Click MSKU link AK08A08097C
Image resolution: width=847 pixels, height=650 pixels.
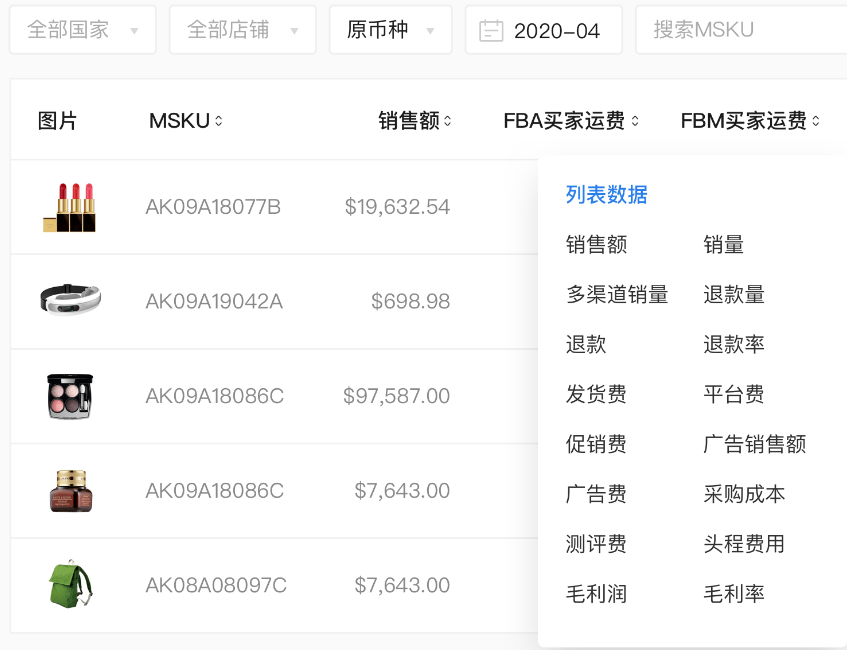[216, 585]
